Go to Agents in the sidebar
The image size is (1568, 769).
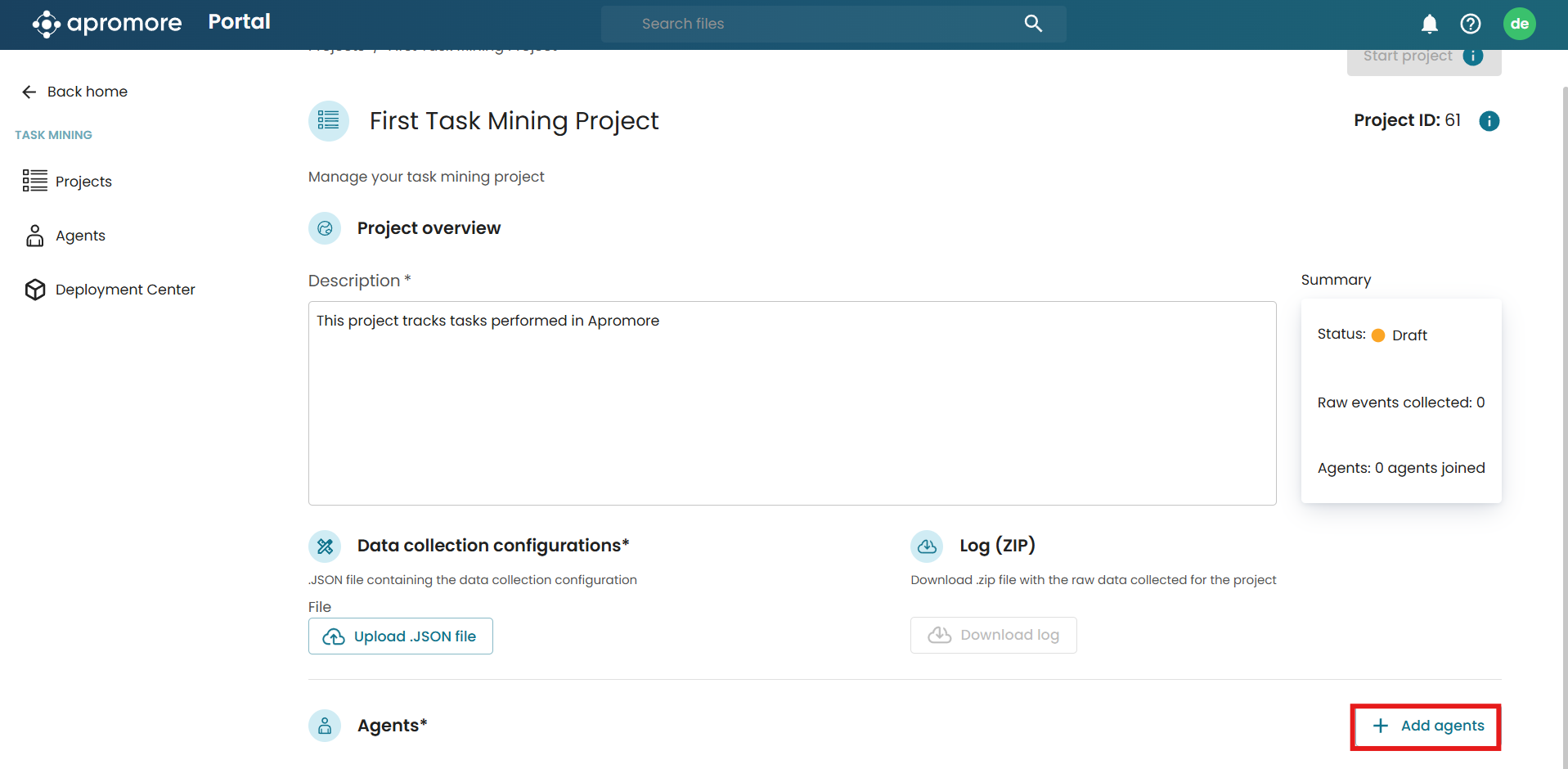point(80,236)
